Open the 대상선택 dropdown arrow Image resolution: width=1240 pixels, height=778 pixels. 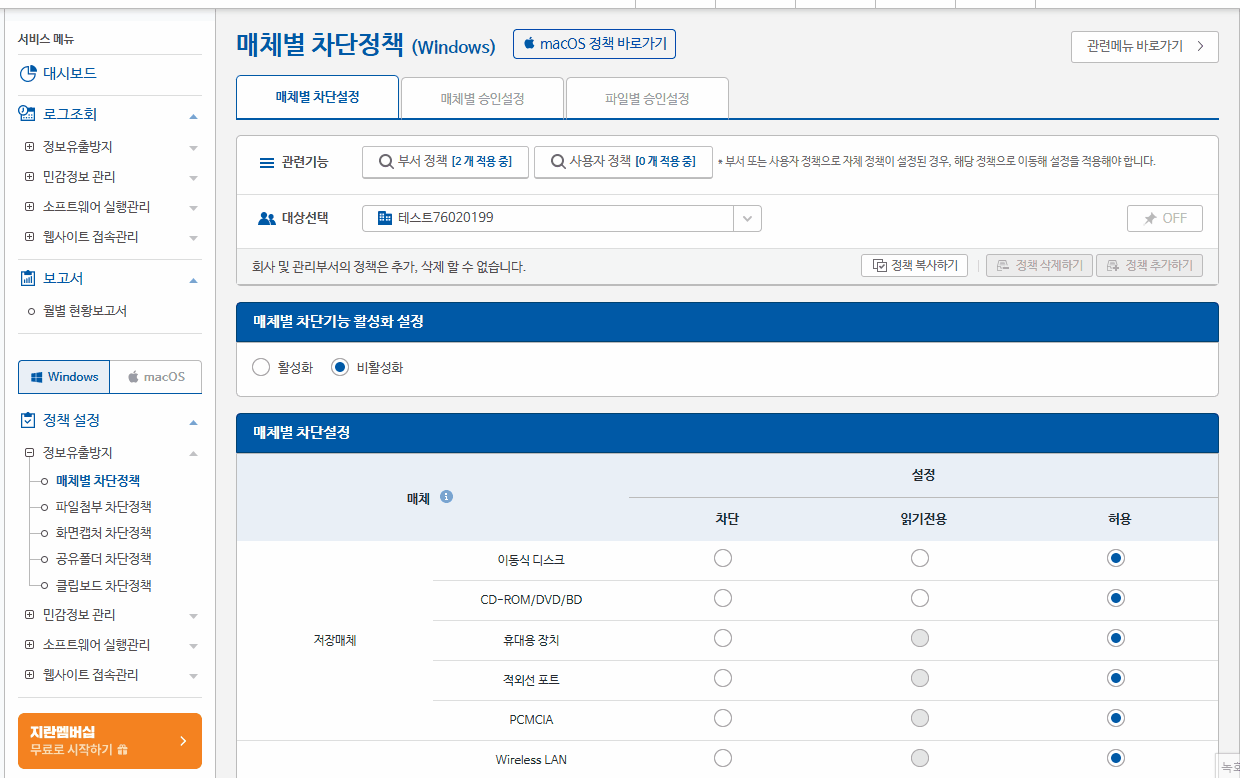point(746,218)
